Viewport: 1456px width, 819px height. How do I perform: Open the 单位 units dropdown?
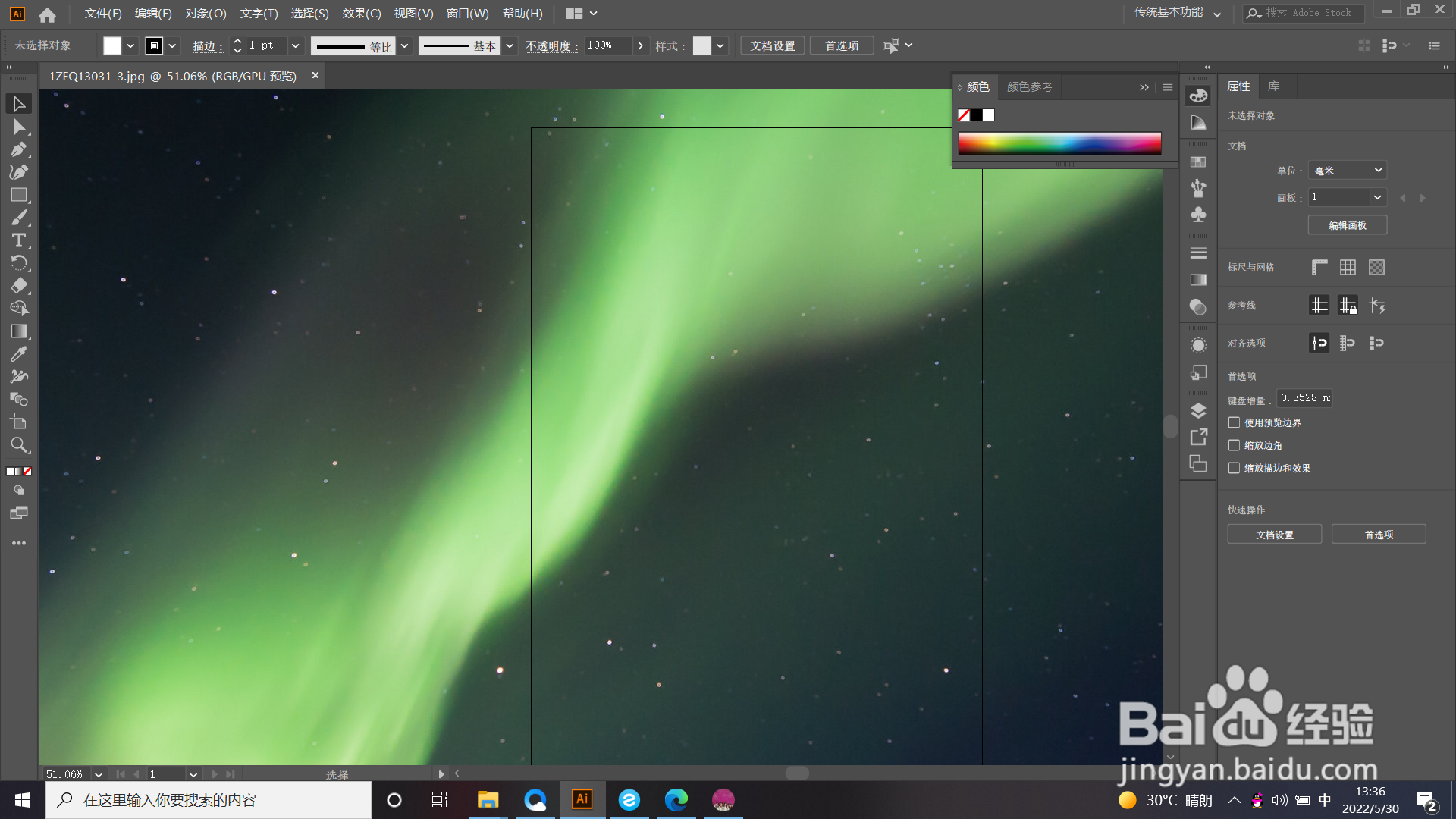[x=1348, y=171]
